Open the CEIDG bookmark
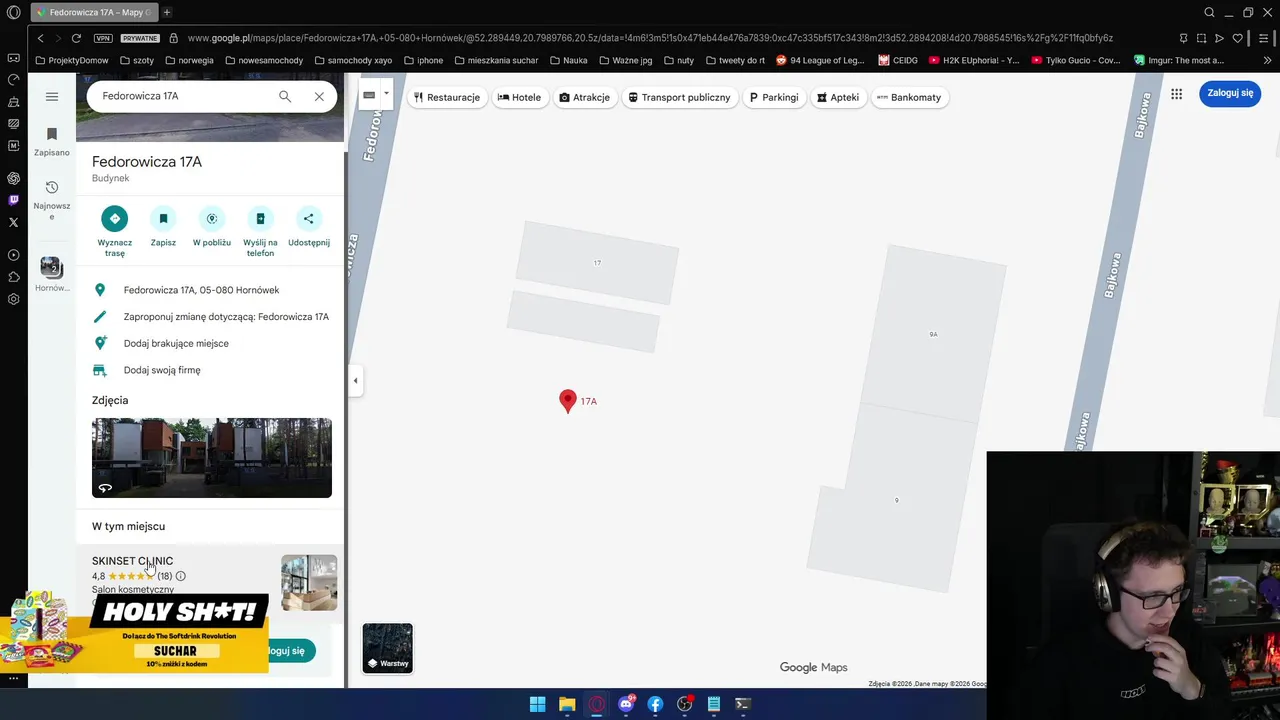 pos(899,60)
